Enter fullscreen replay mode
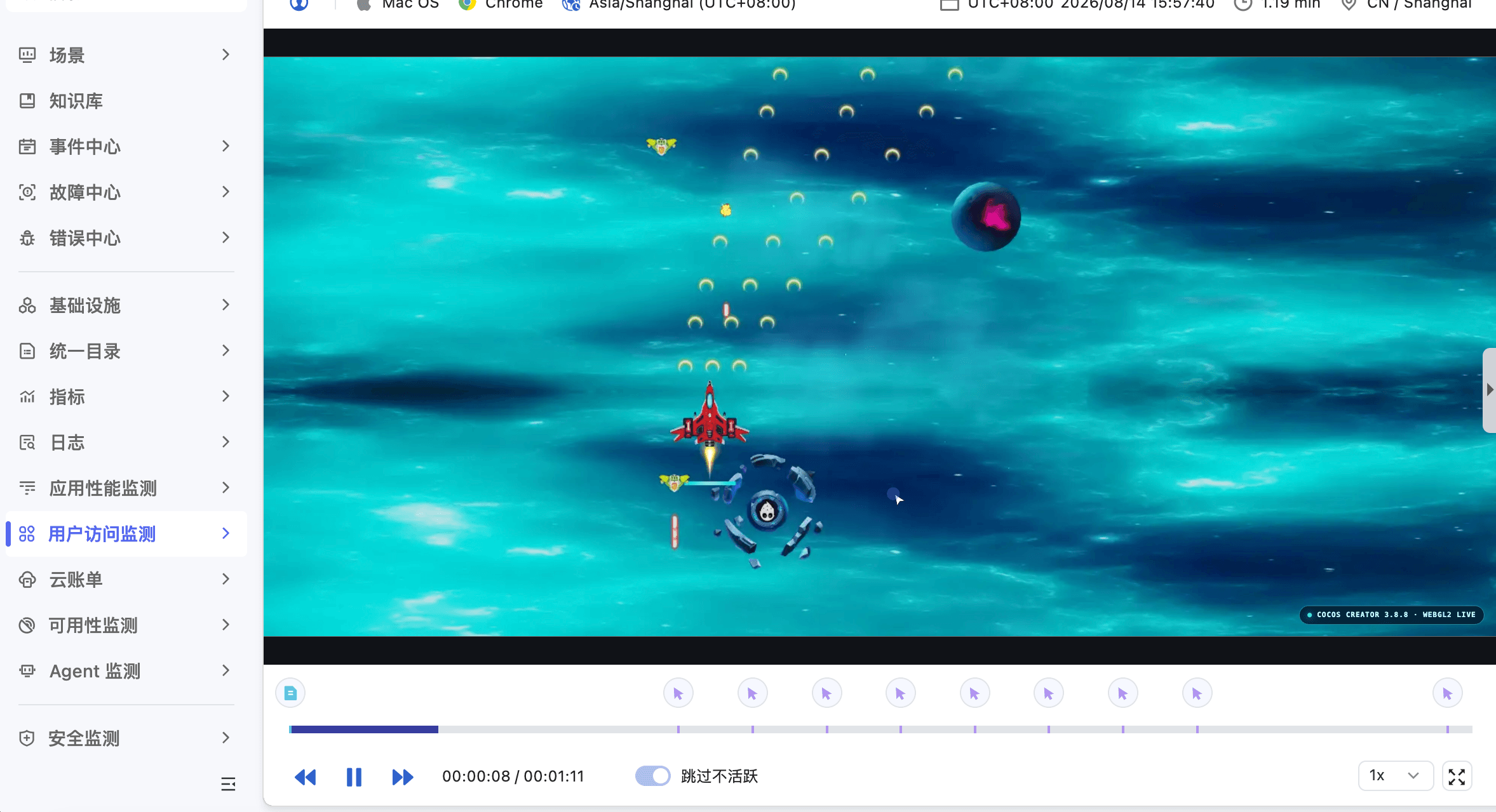 (x=1457, y=776)
